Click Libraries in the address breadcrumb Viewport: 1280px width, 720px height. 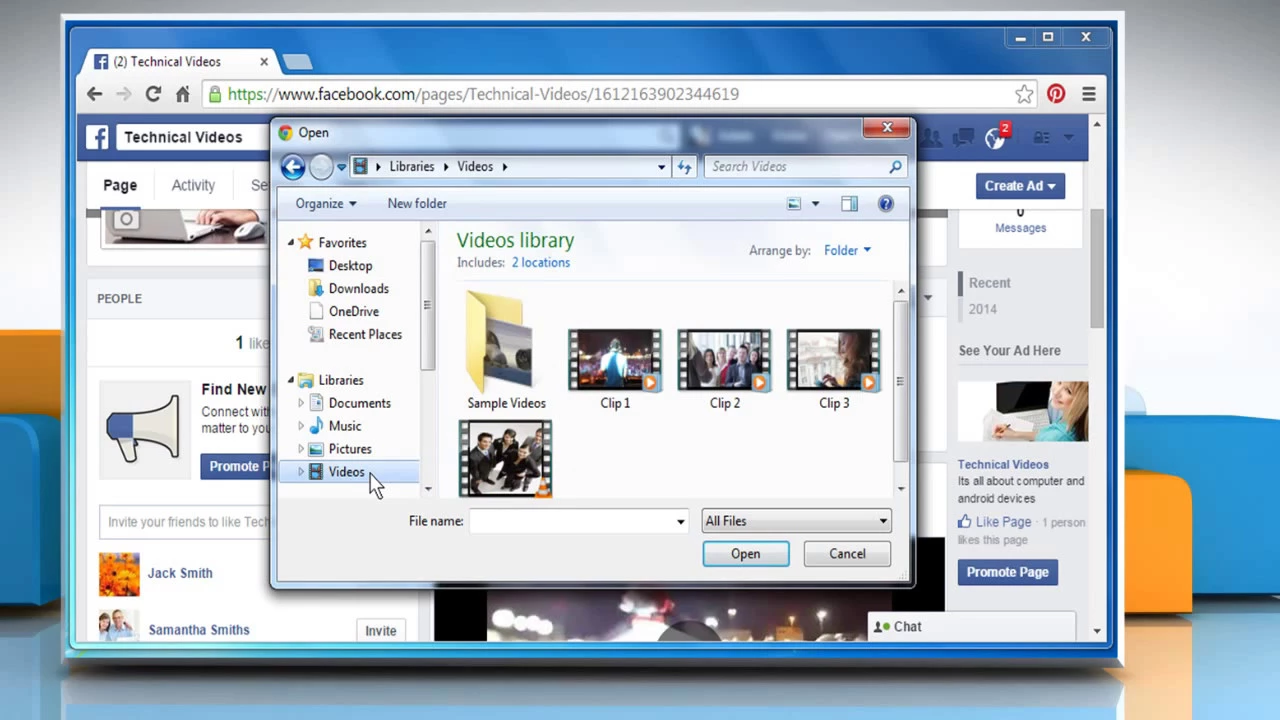point(412,167)
